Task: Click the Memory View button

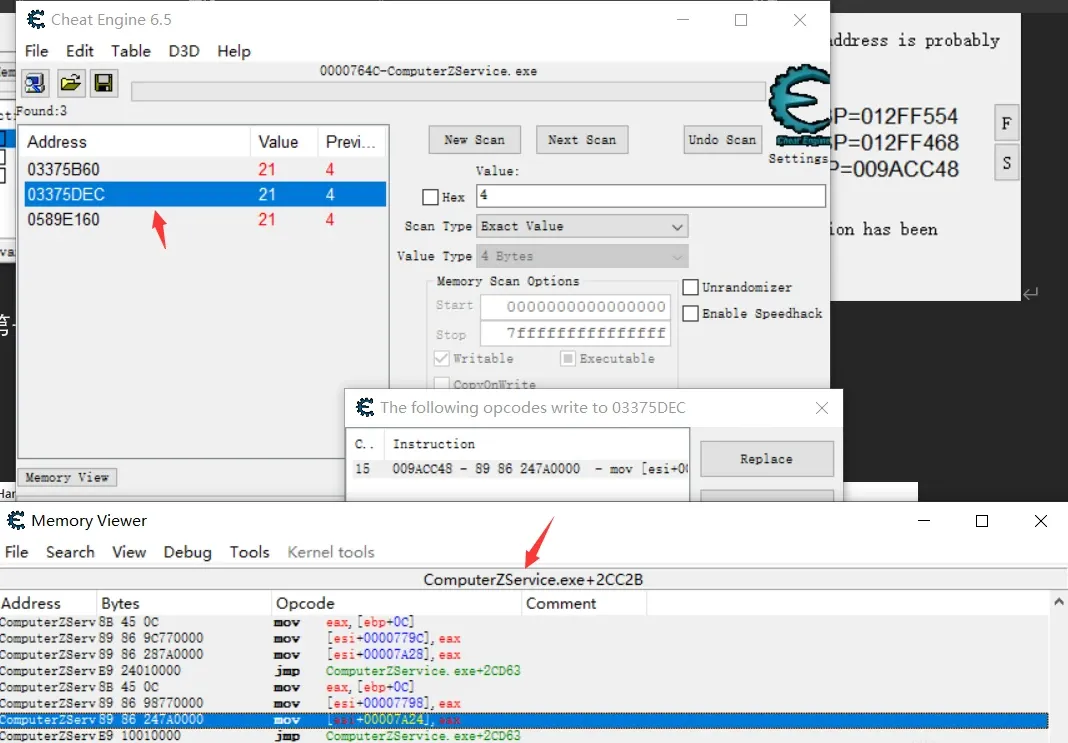Action: [x=67, y=477]
